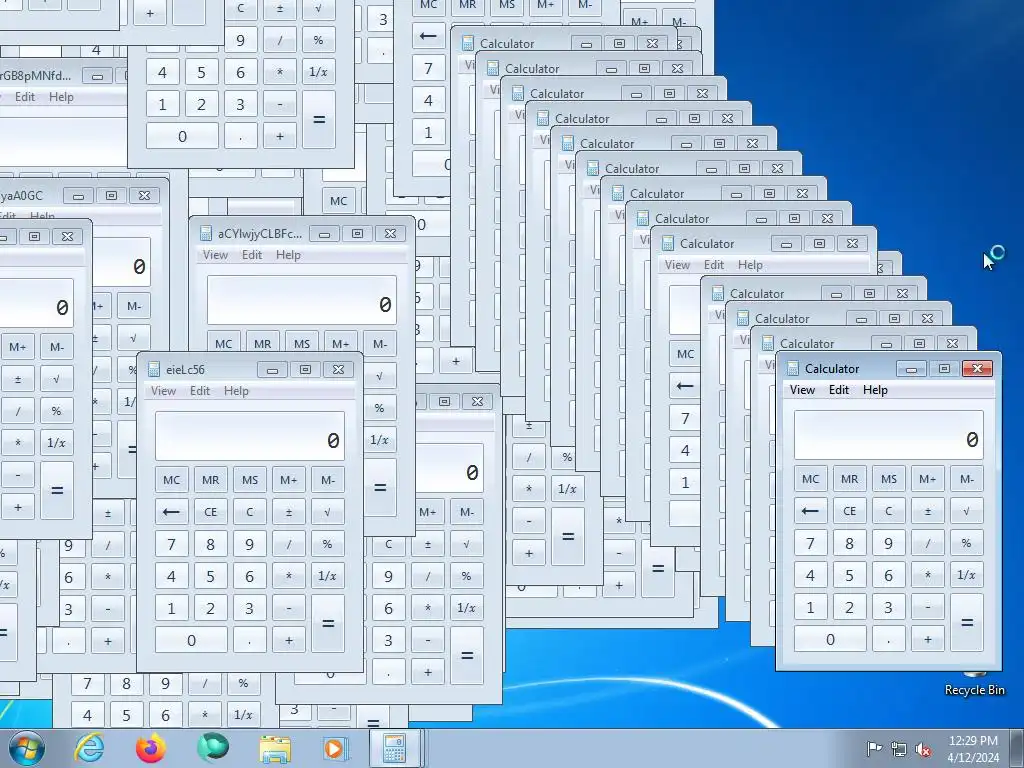
Task: Click backspace arrow in eieLc56 window
Action: tap(171, 511)
